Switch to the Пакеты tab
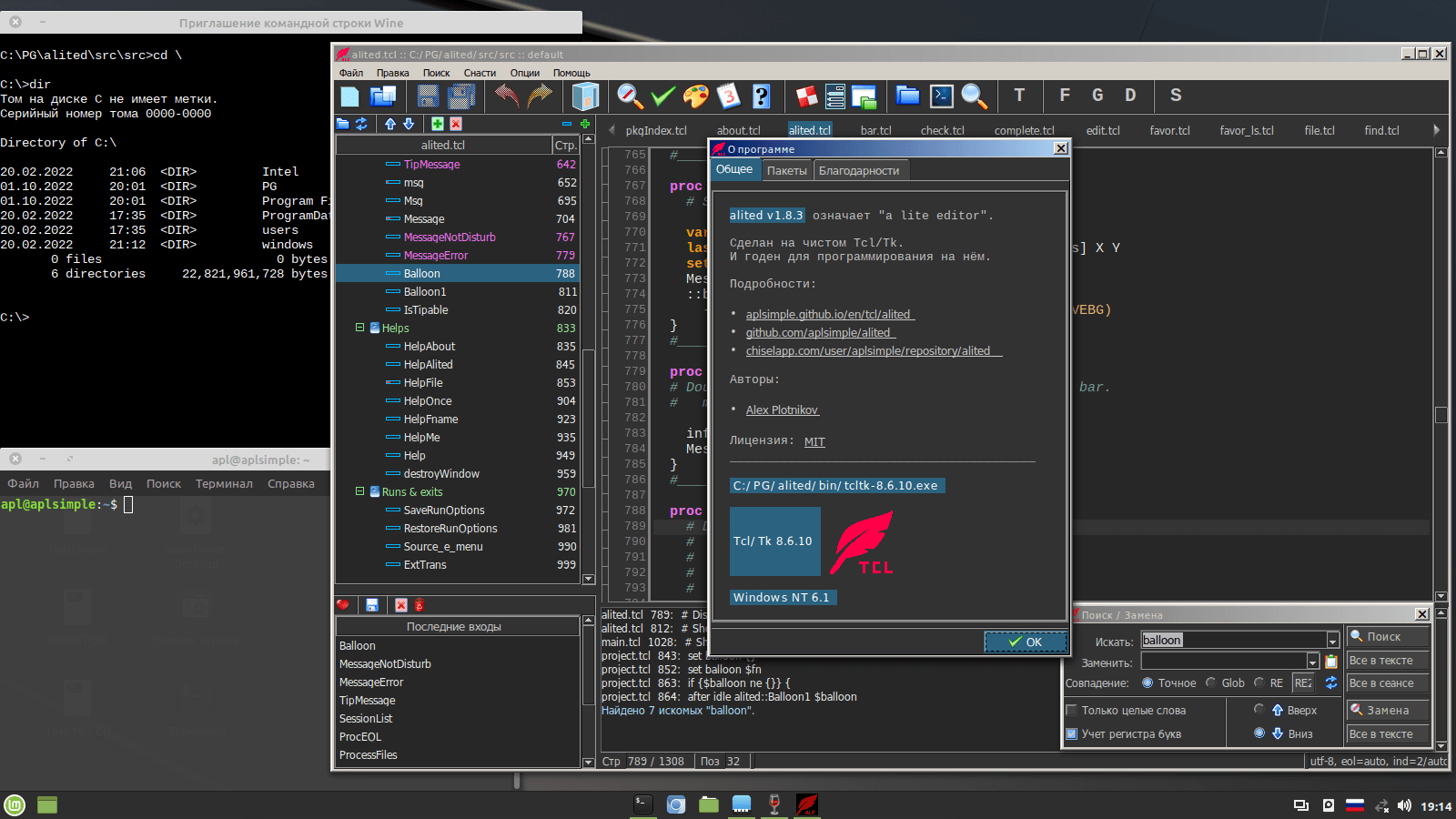This screenshot has height=819, width=1456. tap(786, 170)
